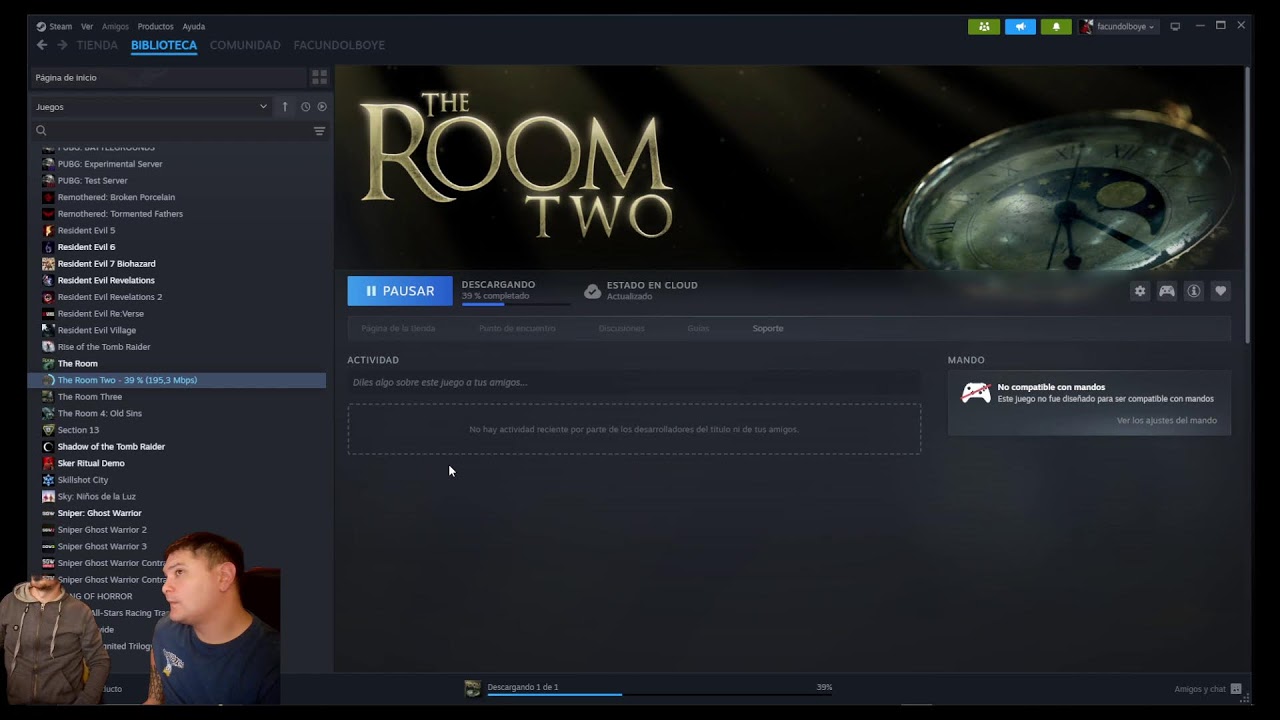Open the green notifications bell
This screenshot has height=720, width=1280.
tap(1056, 27)
